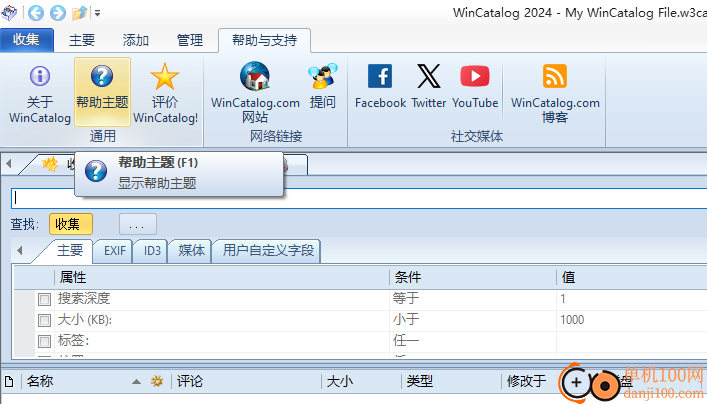The width and height of the screenshot is (707, 404).
Task: Enable the 大小 (KB) checkbox
Action: pyautogui.click(x=44, y=320)
